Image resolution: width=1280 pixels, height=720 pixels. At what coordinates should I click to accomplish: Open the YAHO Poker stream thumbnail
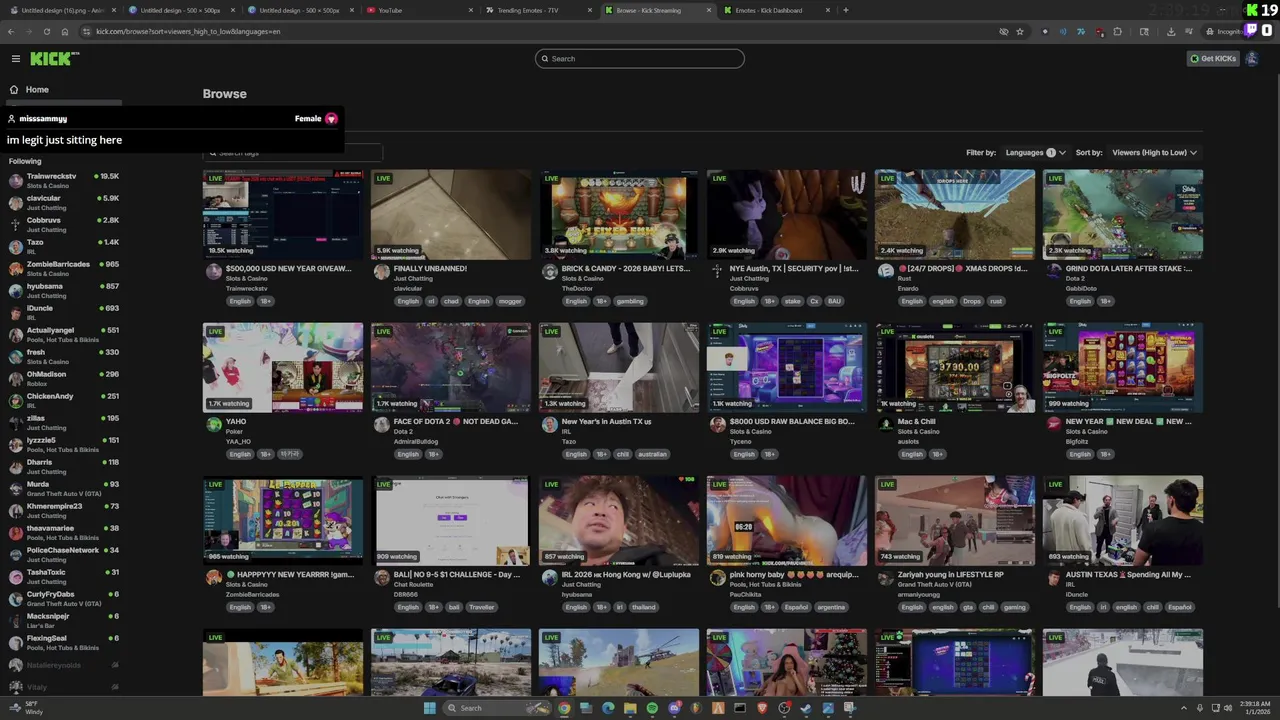pos(283,368)
